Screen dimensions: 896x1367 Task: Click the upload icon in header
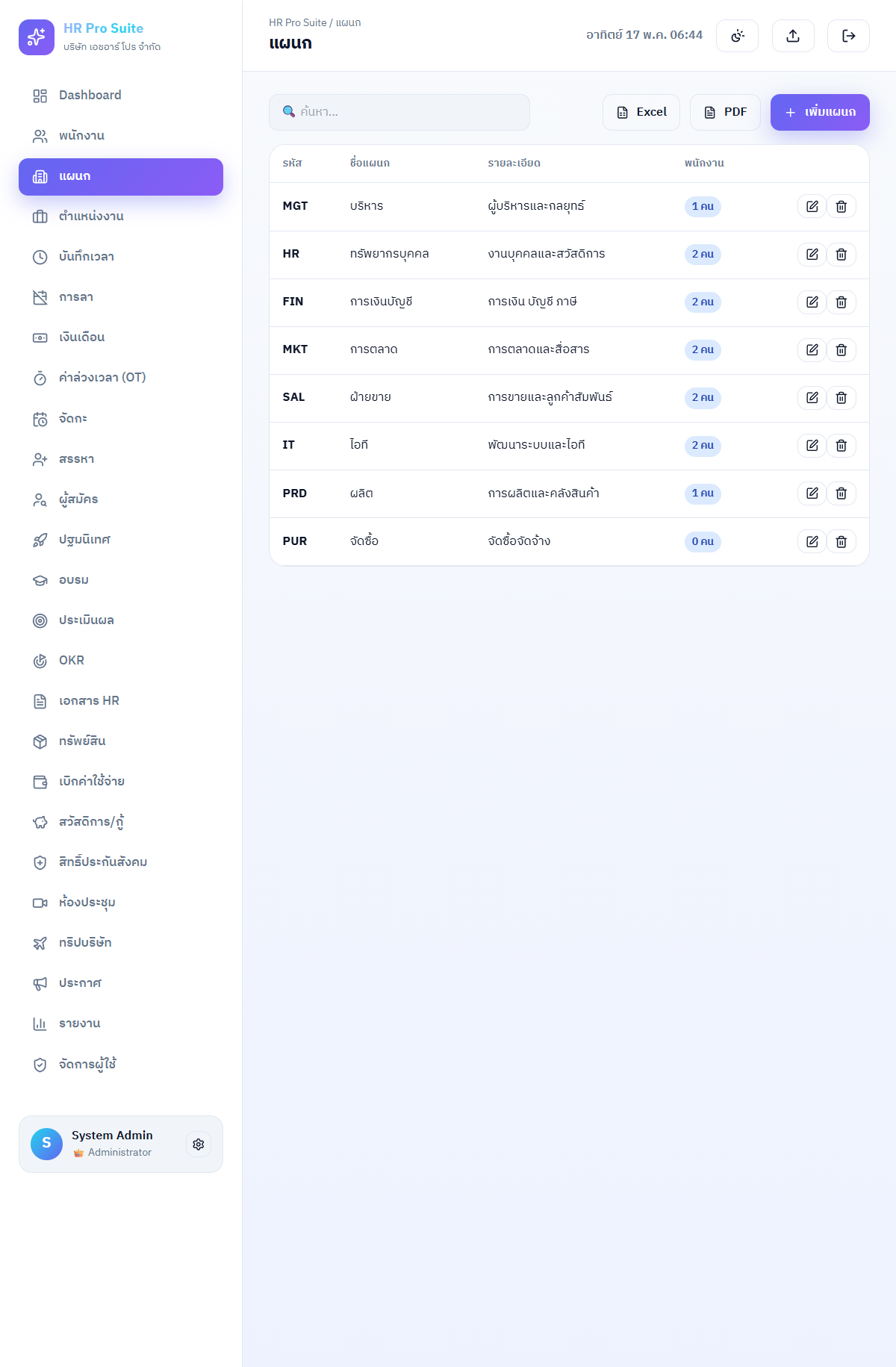pos(793,36)
